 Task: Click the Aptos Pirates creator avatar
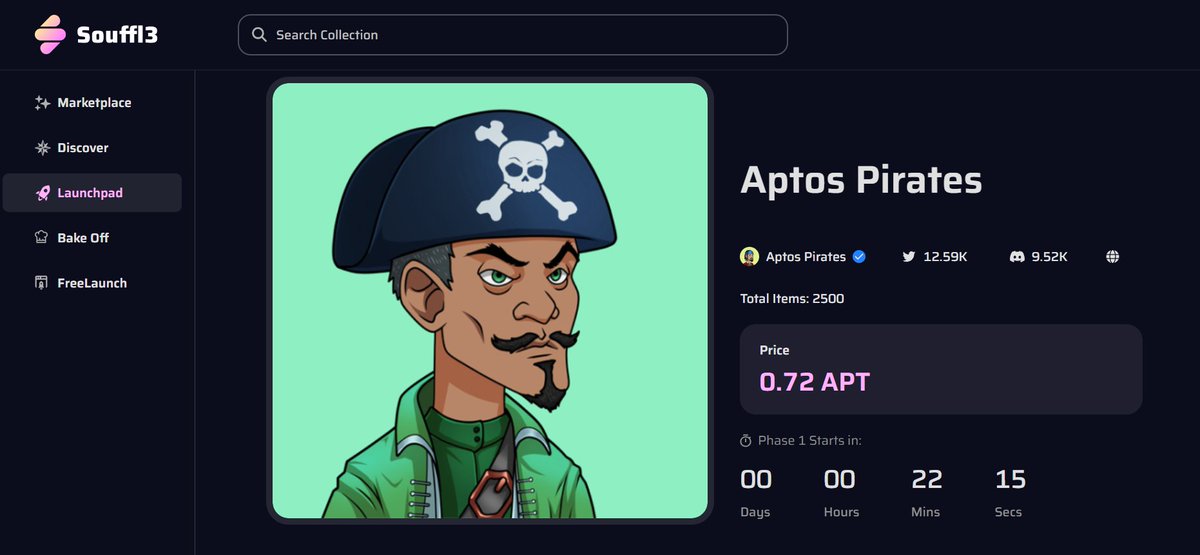coord(749,257)
